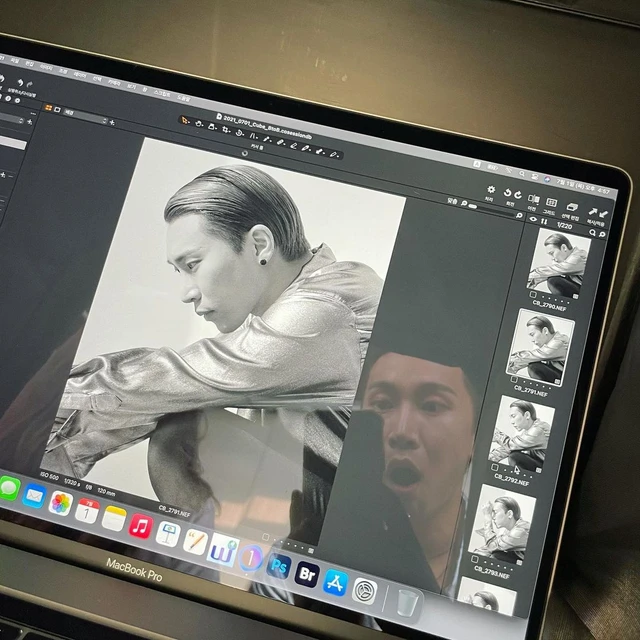This screenshot has height=640, width=640.
Task: Select the orange pointer Select cursor tool
Action: pyautogui.click(x=184, y=120)
